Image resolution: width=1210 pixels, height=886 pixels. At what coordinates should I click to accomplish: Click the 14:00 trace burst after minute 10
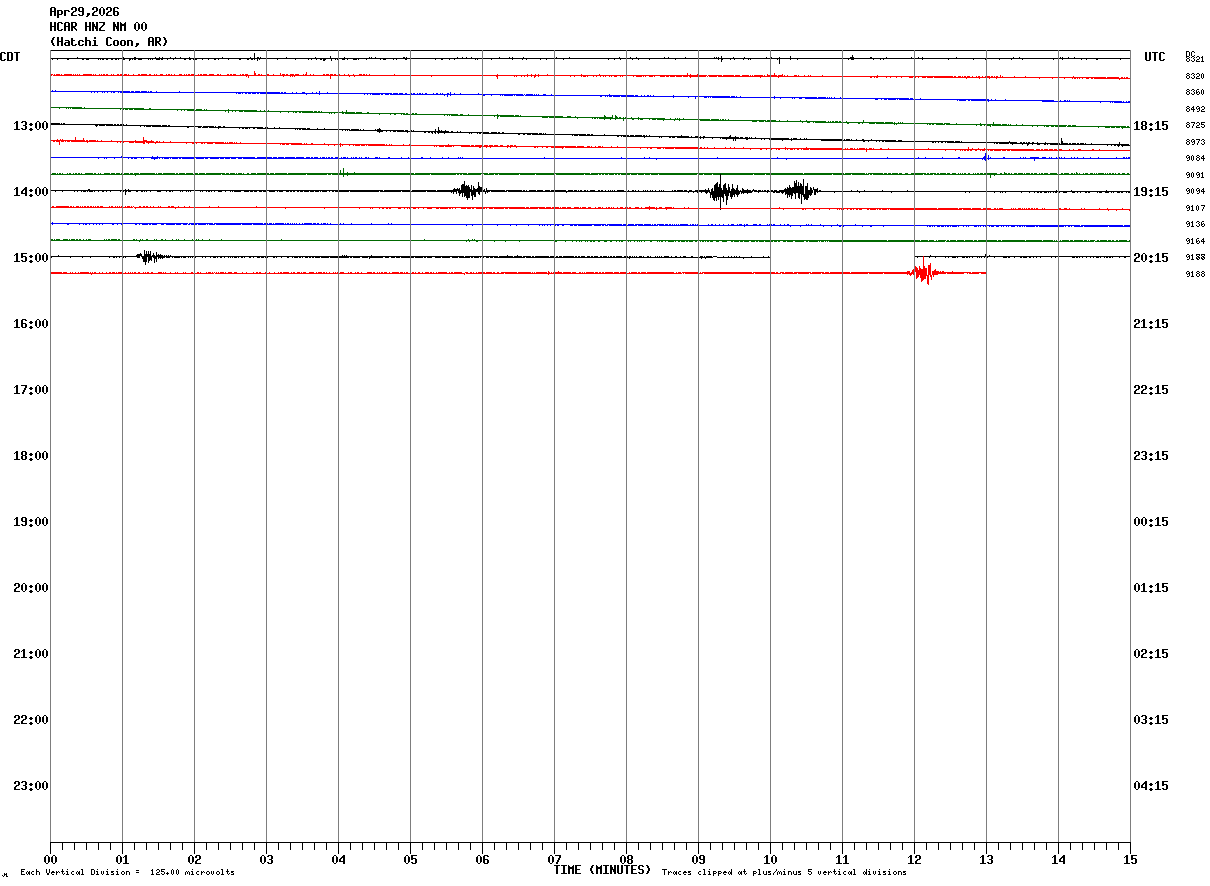click(801, 190)
